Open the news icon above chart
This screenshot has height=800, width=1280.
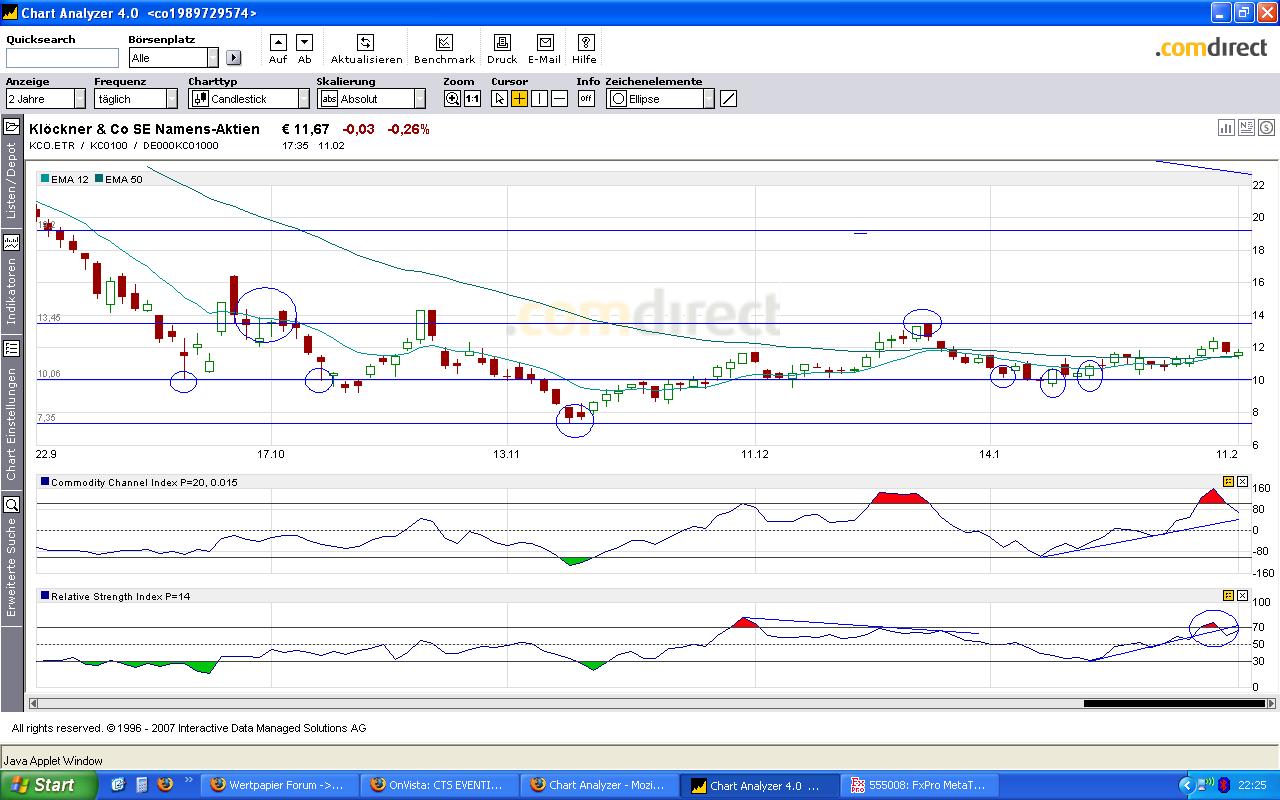tap(1246, 127)
